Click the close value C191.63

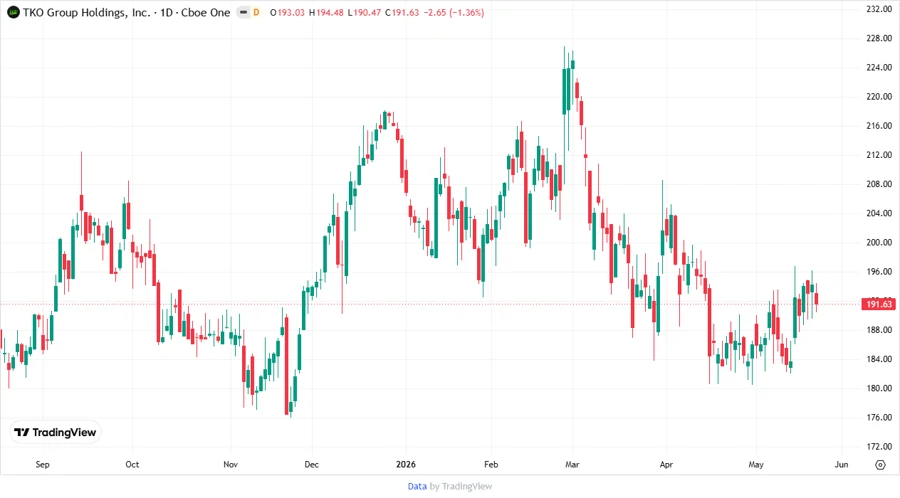pos(402,12)
